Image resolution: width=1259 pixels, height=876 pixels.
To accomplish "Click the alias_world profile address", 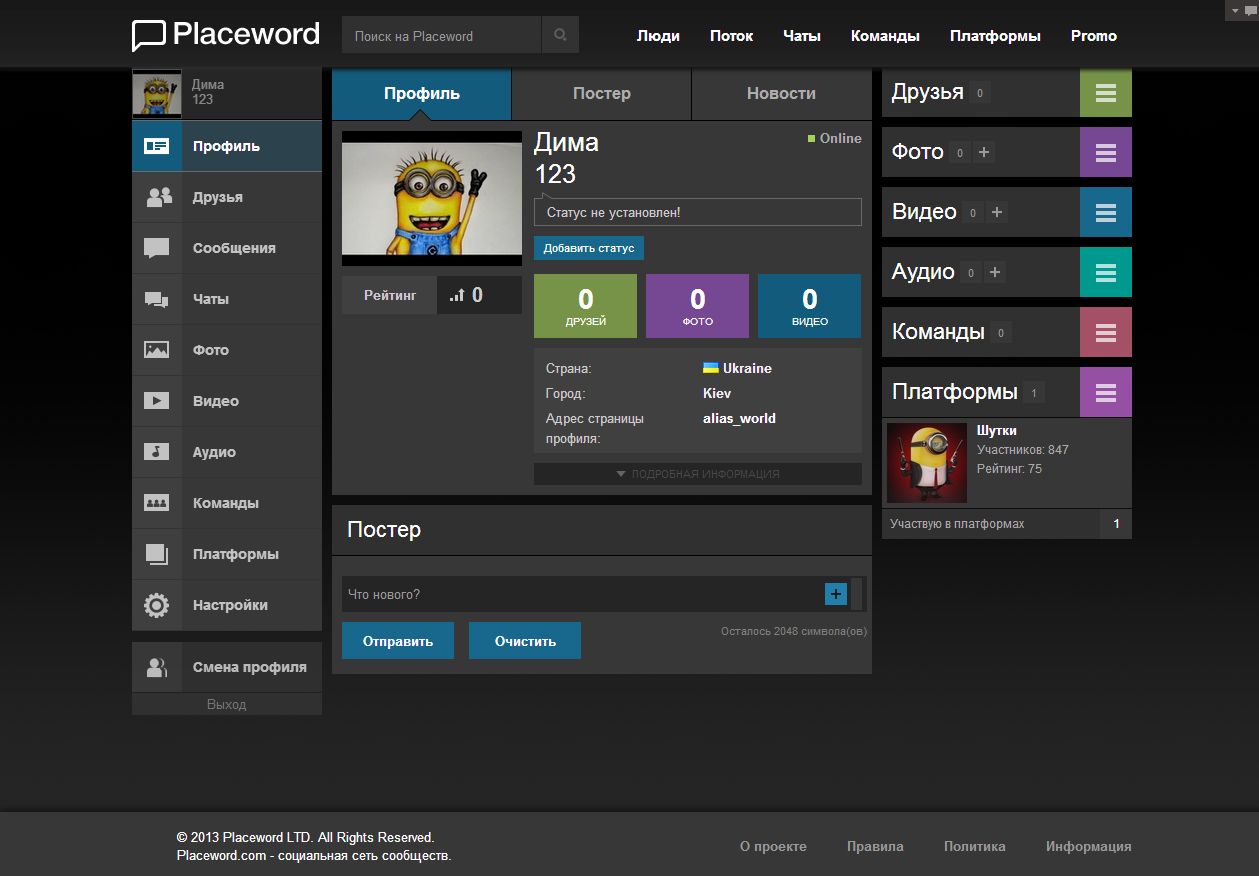I will 740,418.
